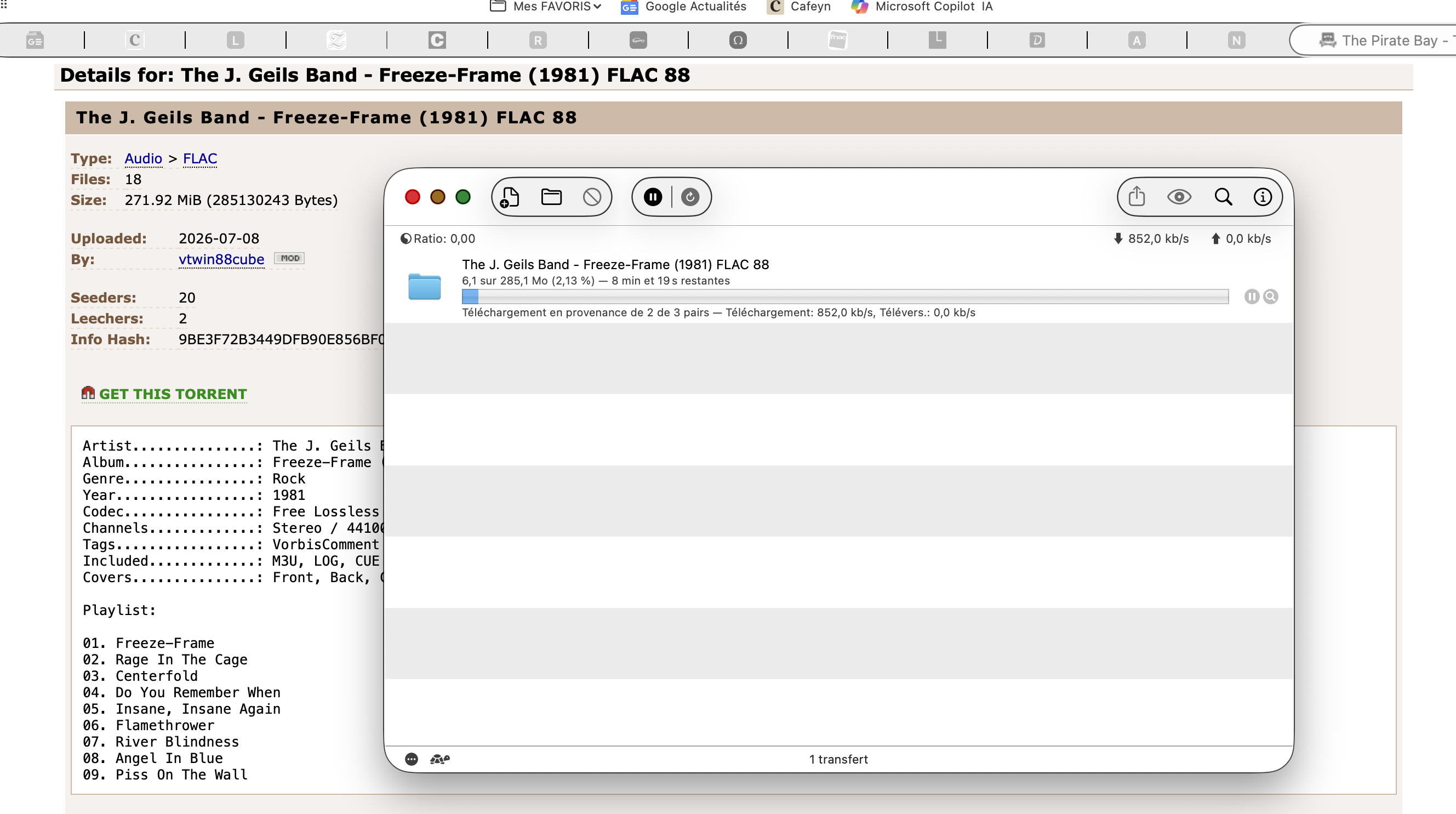Pause the Freeze-Frame torrent with its small pause button

(1252, 297)
